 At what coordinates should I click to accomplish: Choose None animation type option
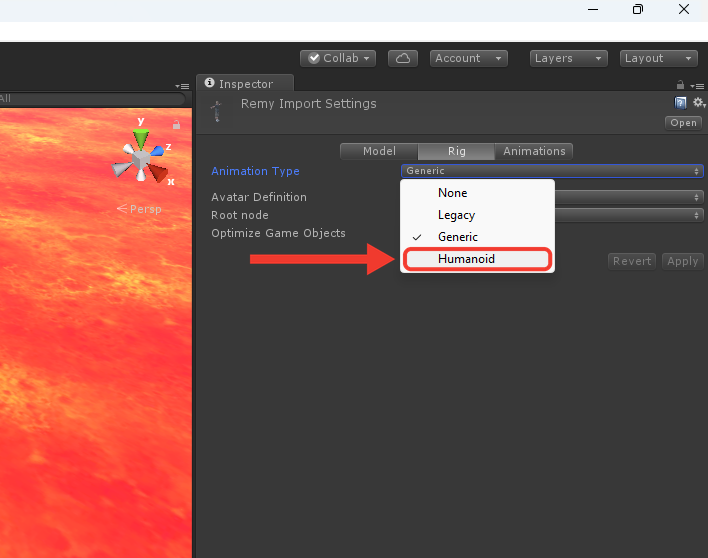coord(477,193)
